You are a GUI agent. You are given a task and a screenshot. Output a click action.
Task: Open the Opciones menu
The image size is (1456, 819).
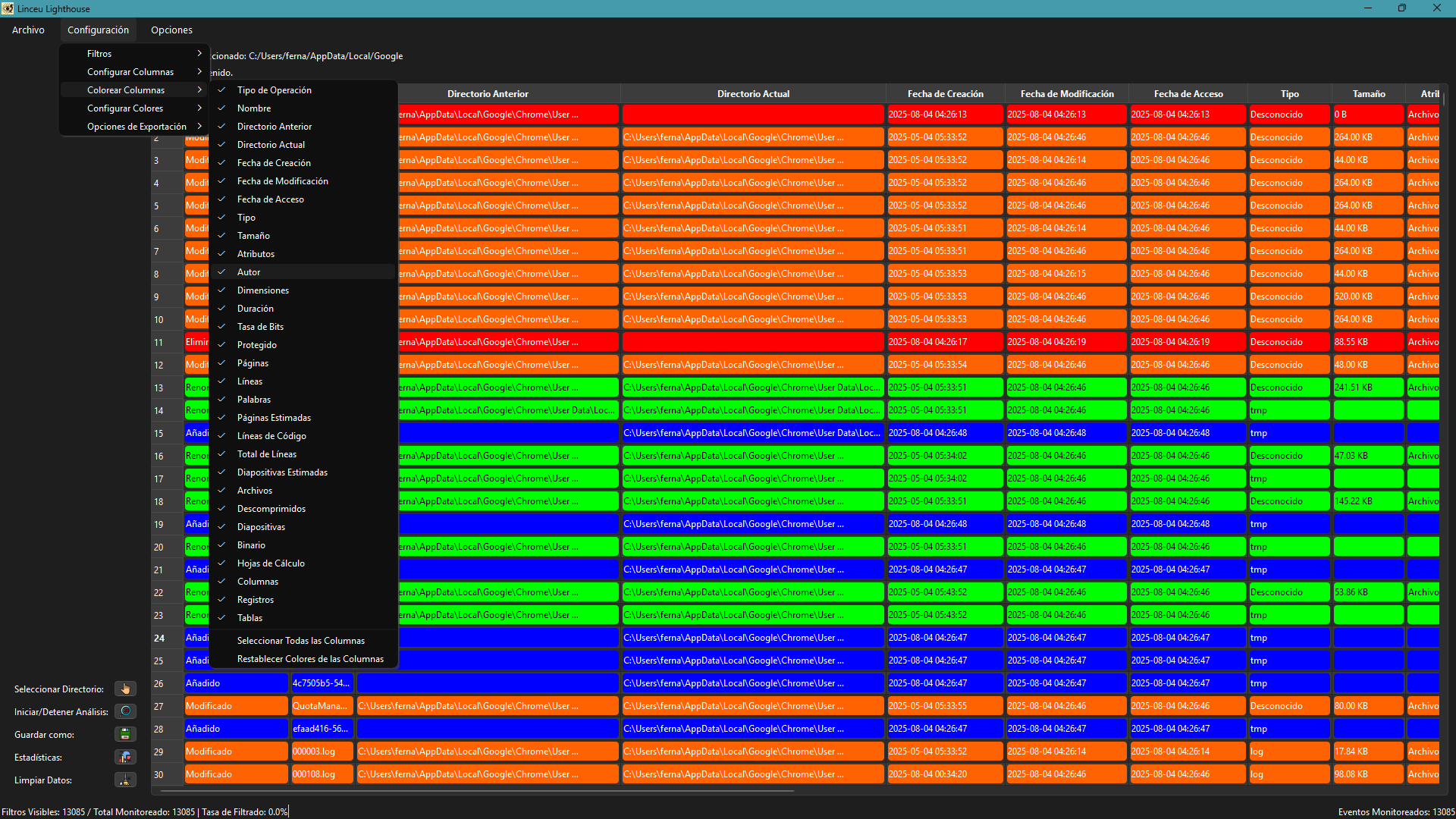click(171, 30)
